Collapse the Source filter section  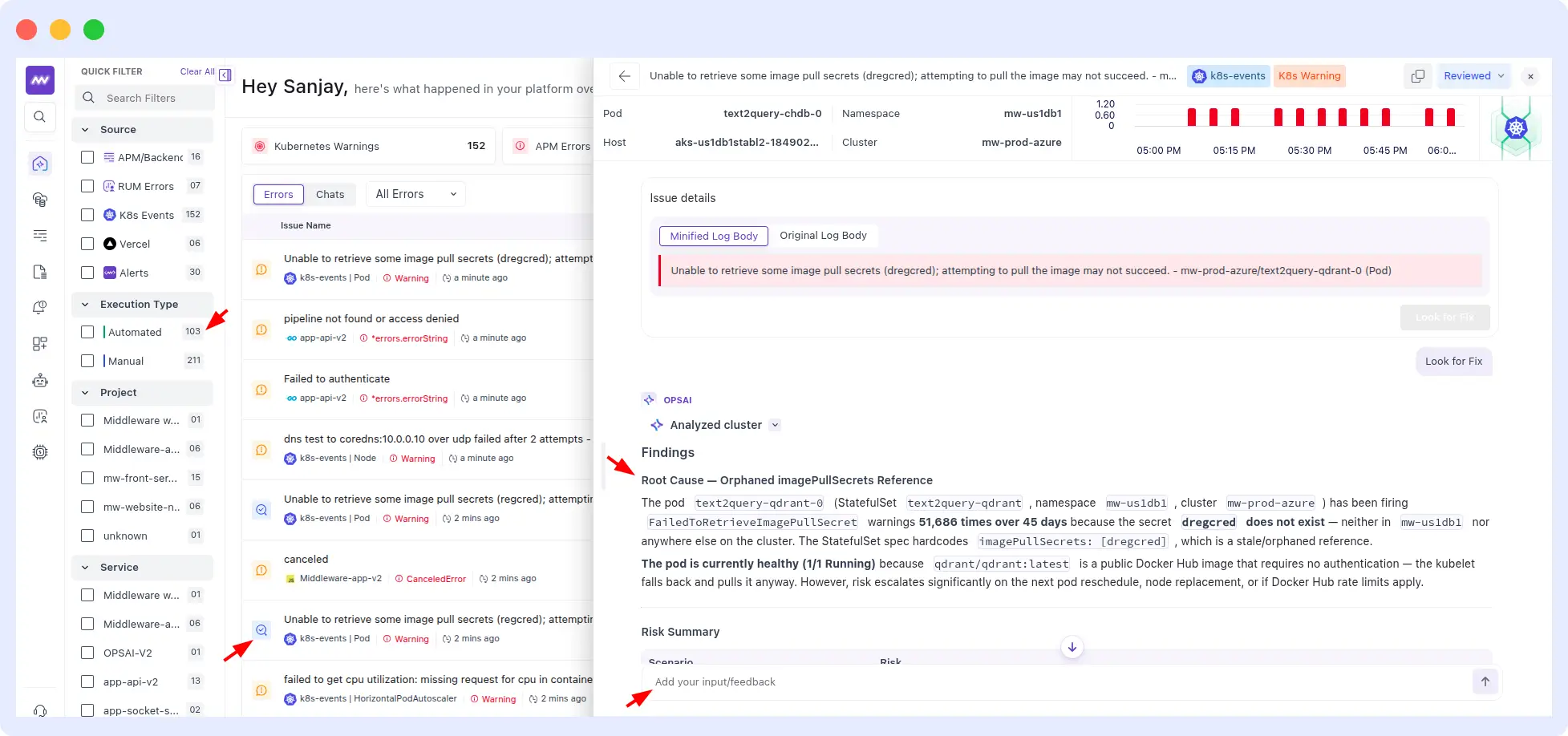[86, 129]
